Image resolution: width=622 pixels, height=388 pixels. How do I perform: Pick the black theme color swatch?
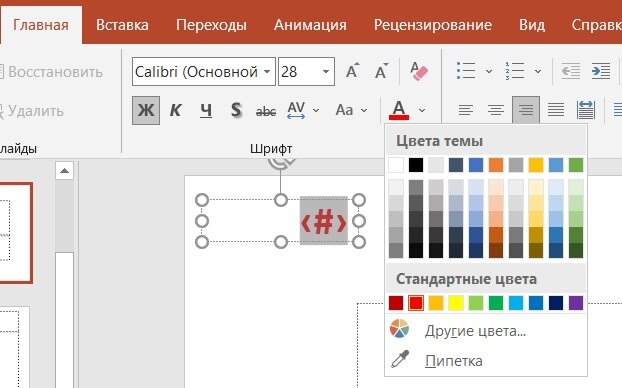[x=416, y=165]
